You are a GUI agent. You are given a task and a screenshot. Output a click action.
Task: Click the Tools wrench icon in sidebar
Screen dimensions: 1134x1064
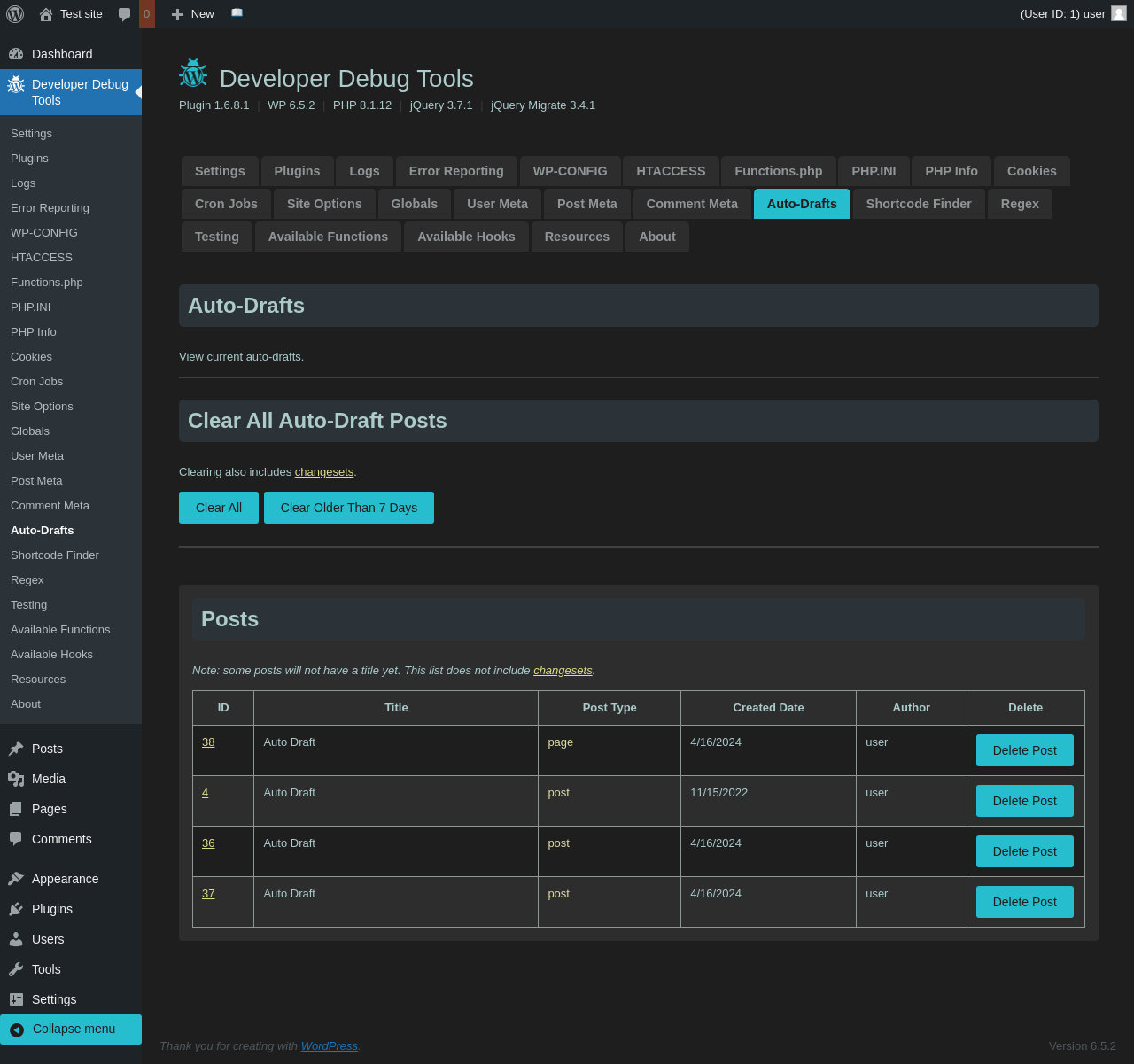pos(16,969)
